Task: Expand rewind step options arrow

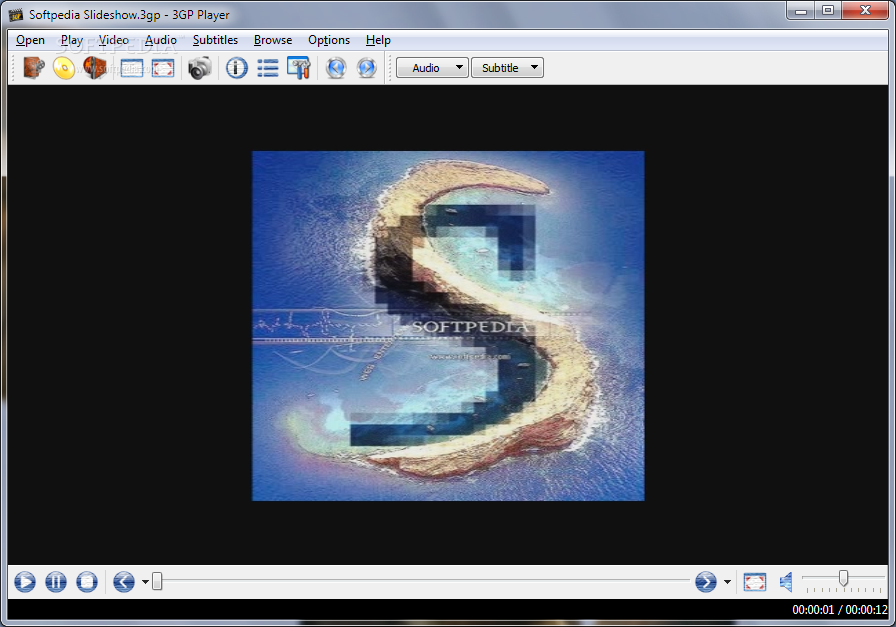Action: coord(145,582)
